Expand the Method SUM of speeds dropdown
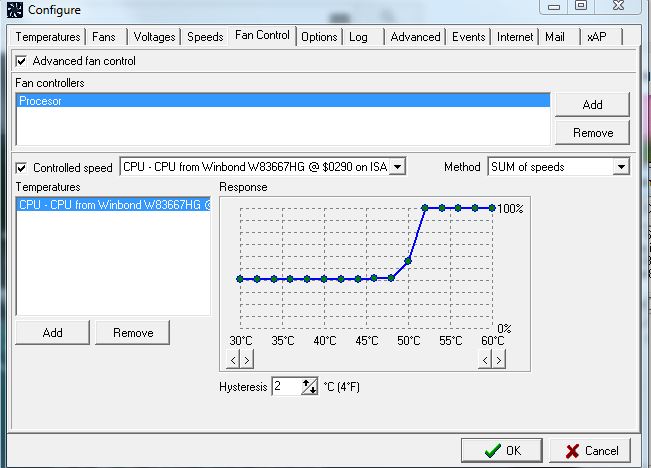The image size is (651, 468). (621, 166)
